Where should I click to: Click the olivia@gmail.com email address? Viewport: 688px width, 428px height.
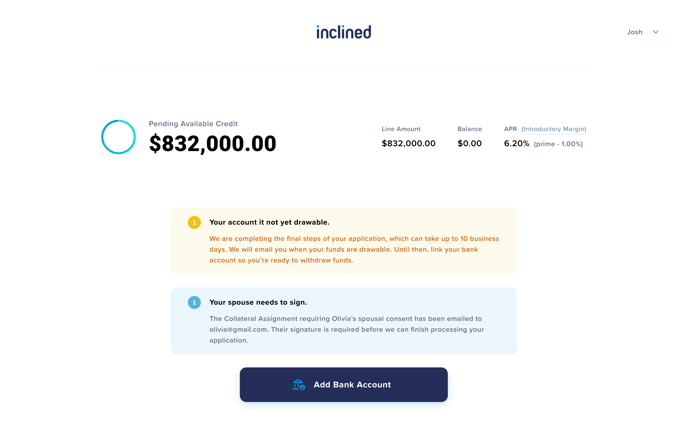238,329
